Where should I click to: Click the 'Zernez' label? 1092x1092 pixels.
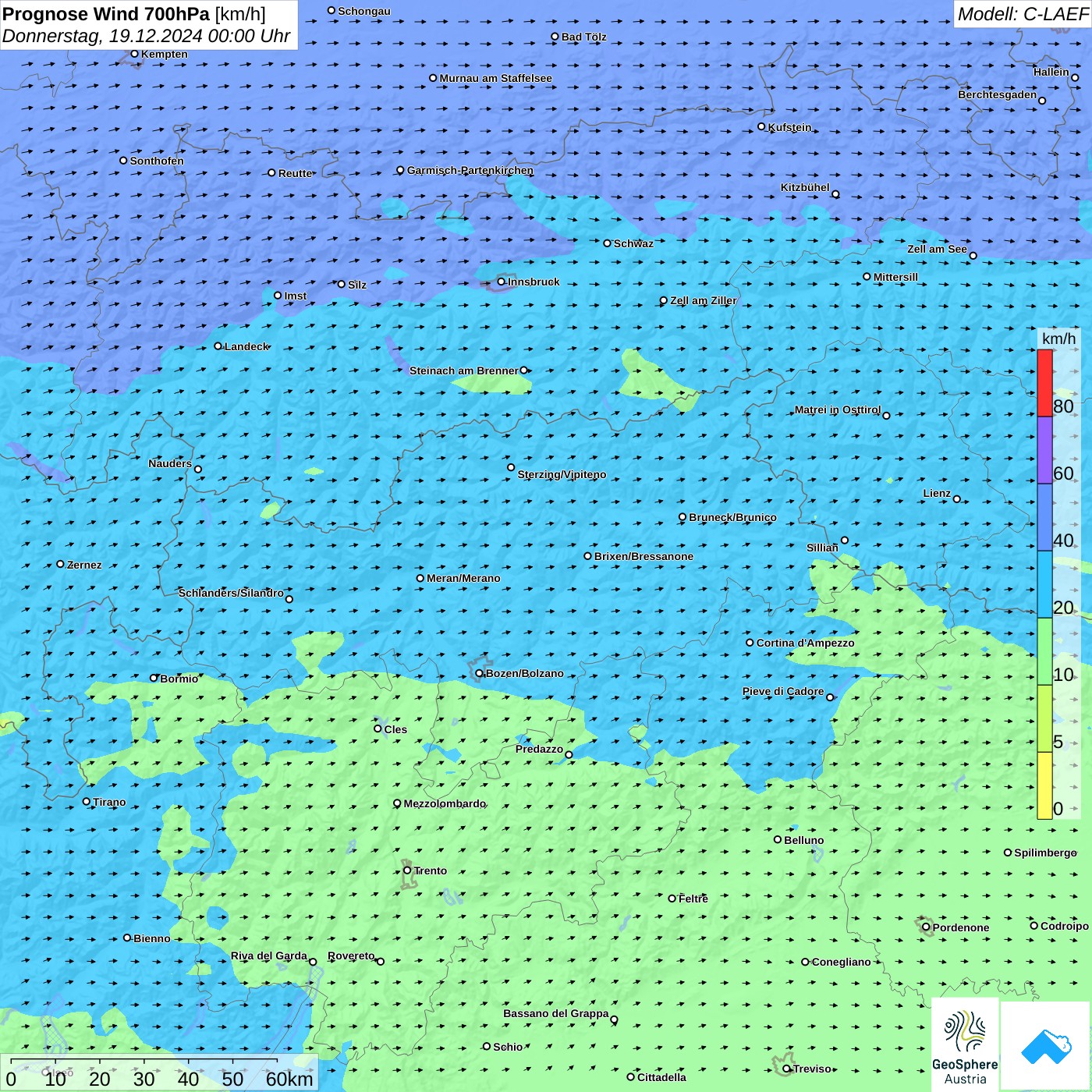click(x=84, y=565)
